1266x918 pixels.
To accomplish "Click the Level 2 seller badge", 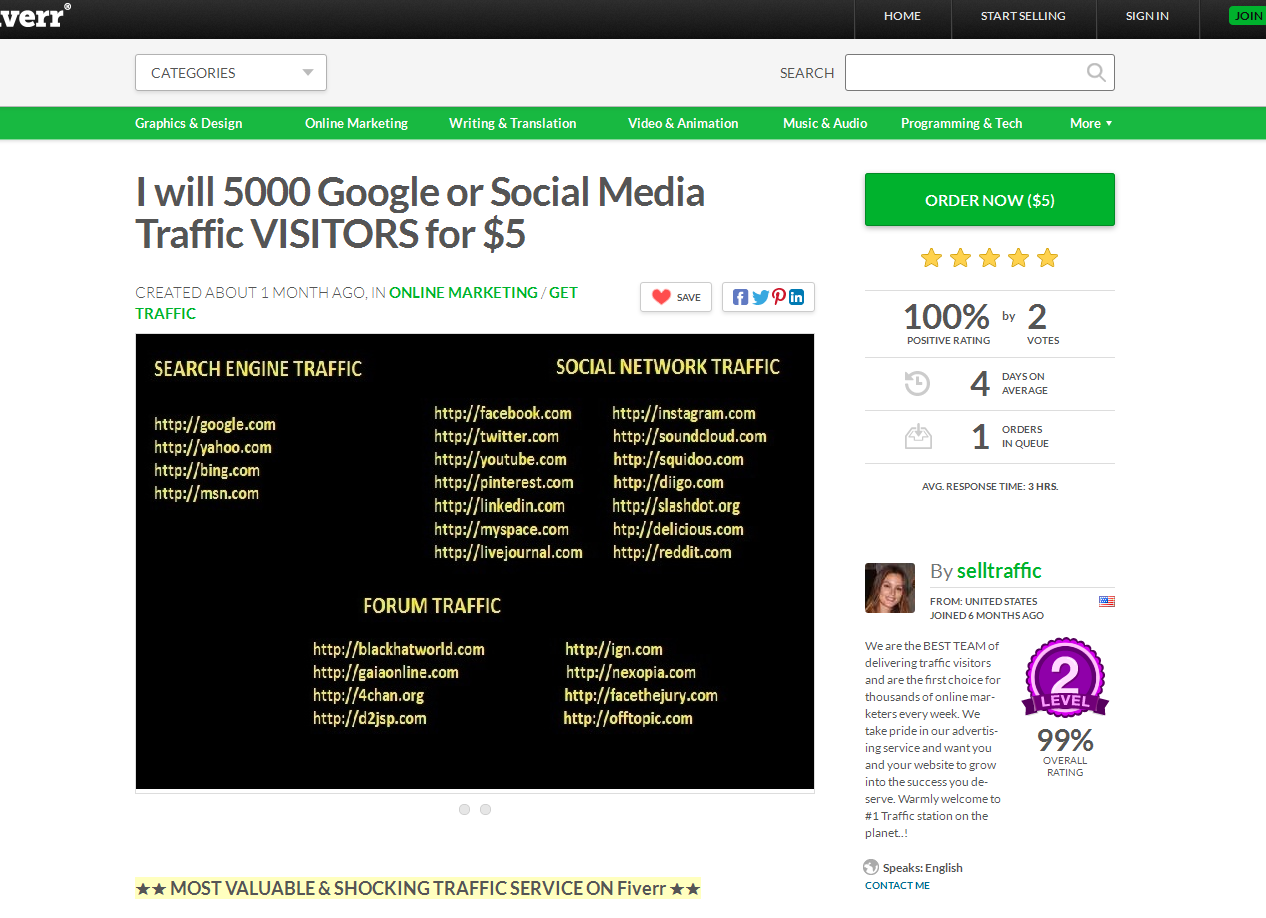I will pyautogui.click(x=1065, y=678).
